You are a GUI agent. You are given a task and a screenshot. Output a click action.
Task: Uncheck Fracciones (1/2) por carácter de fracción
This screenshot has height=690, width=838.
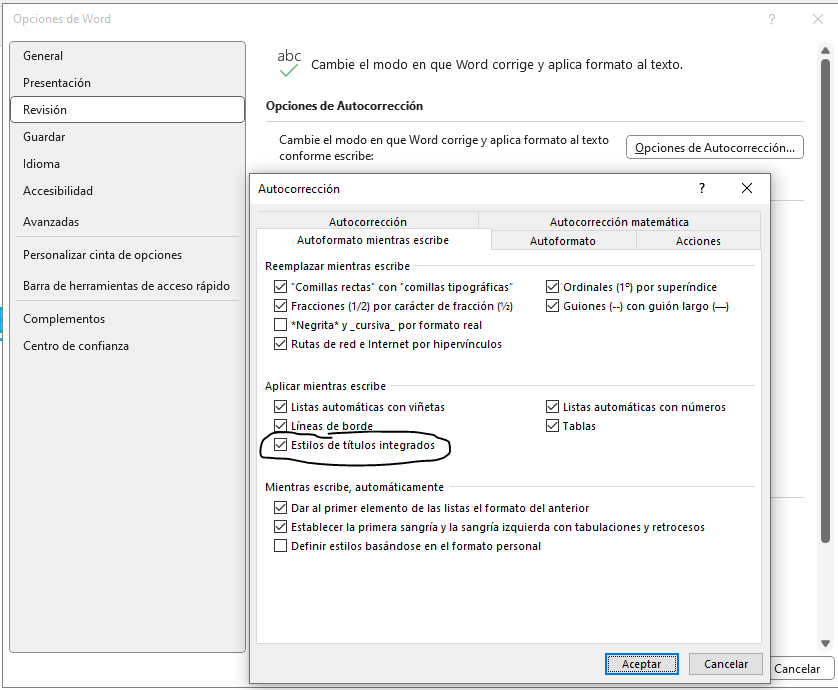coord(281,306)
